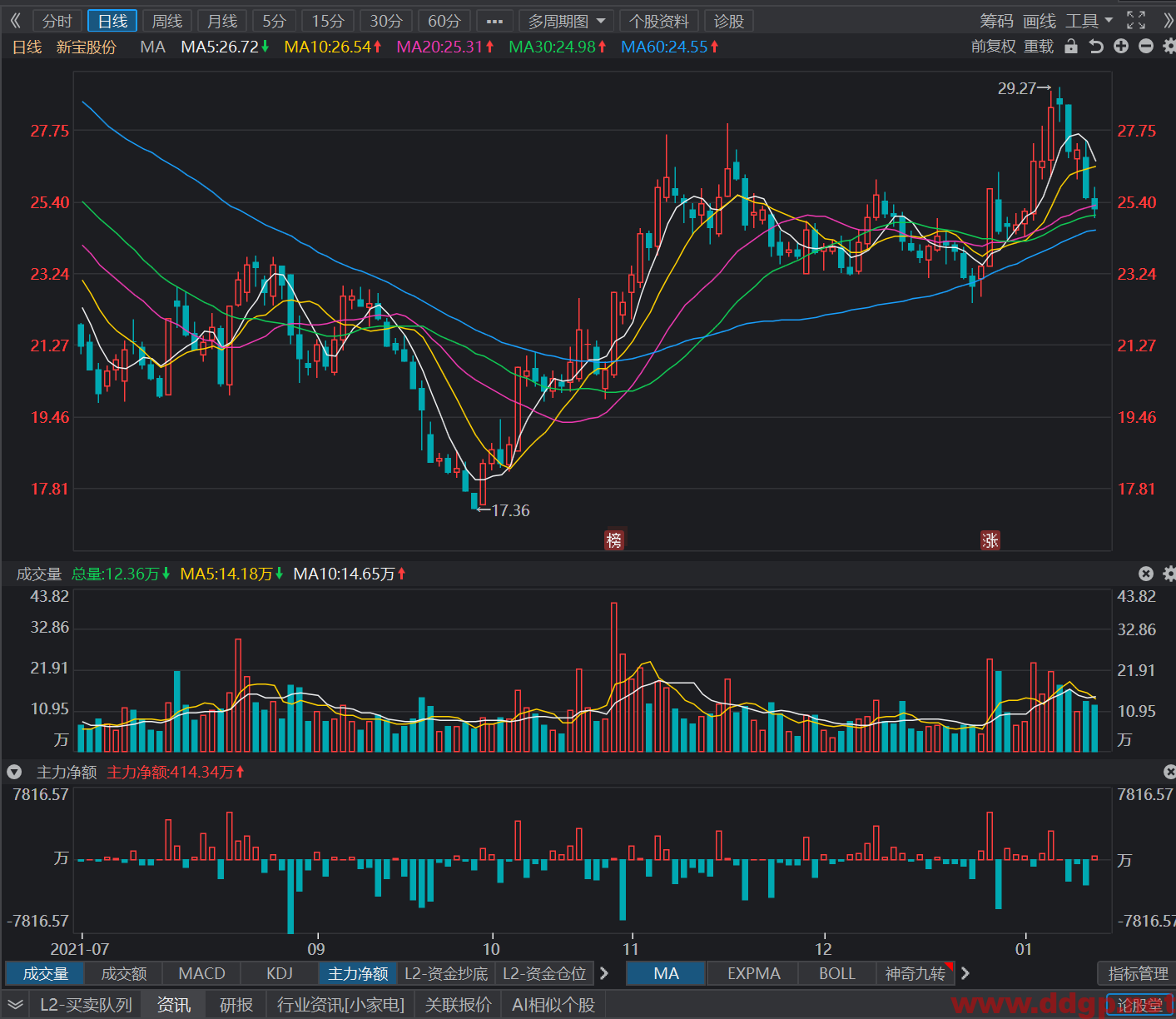
Task: Click the 指标管理 button
Action: 1138,973
